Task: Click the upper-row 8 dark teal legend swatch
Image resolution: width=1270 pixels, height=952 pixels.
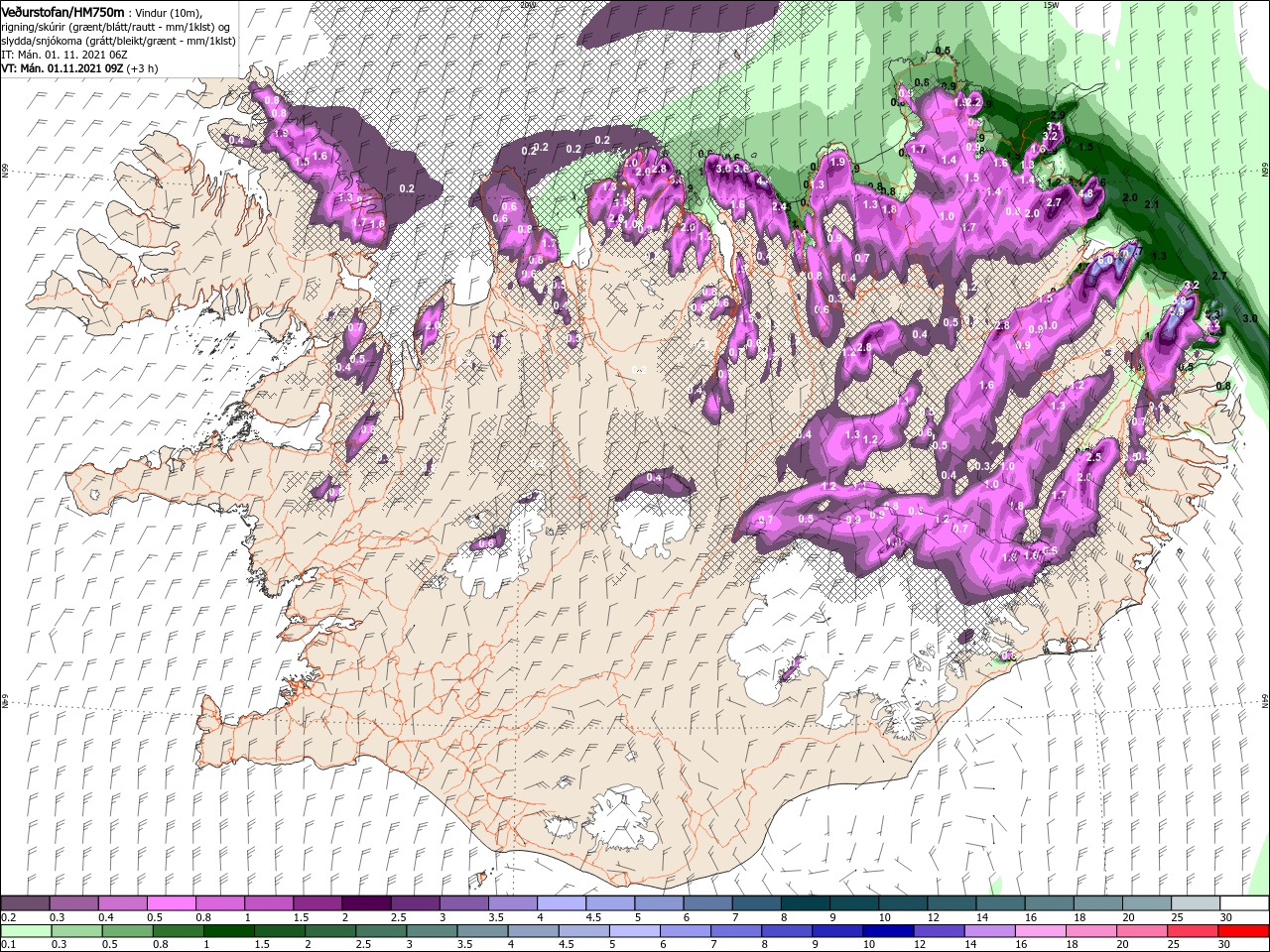Action: pyautogui.click(x=805, y=902)
